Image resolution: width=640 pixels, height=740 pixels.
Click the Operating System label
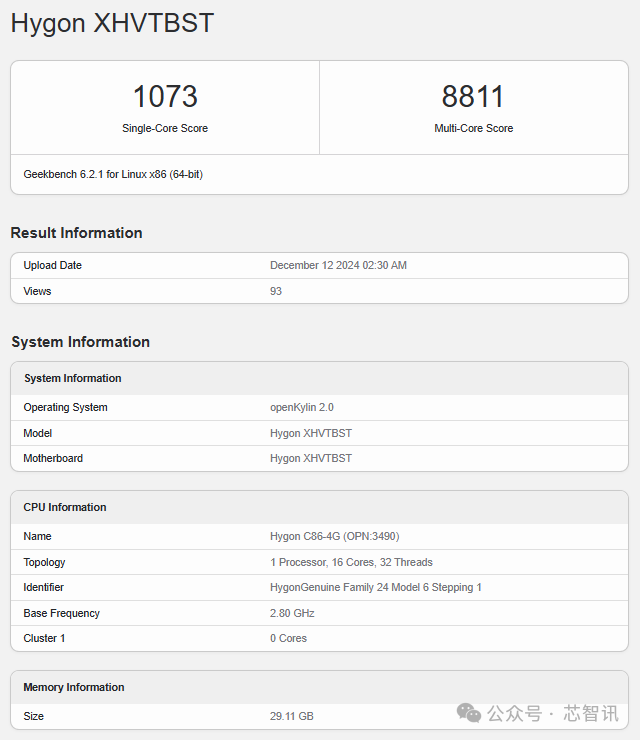pos(66,407)
